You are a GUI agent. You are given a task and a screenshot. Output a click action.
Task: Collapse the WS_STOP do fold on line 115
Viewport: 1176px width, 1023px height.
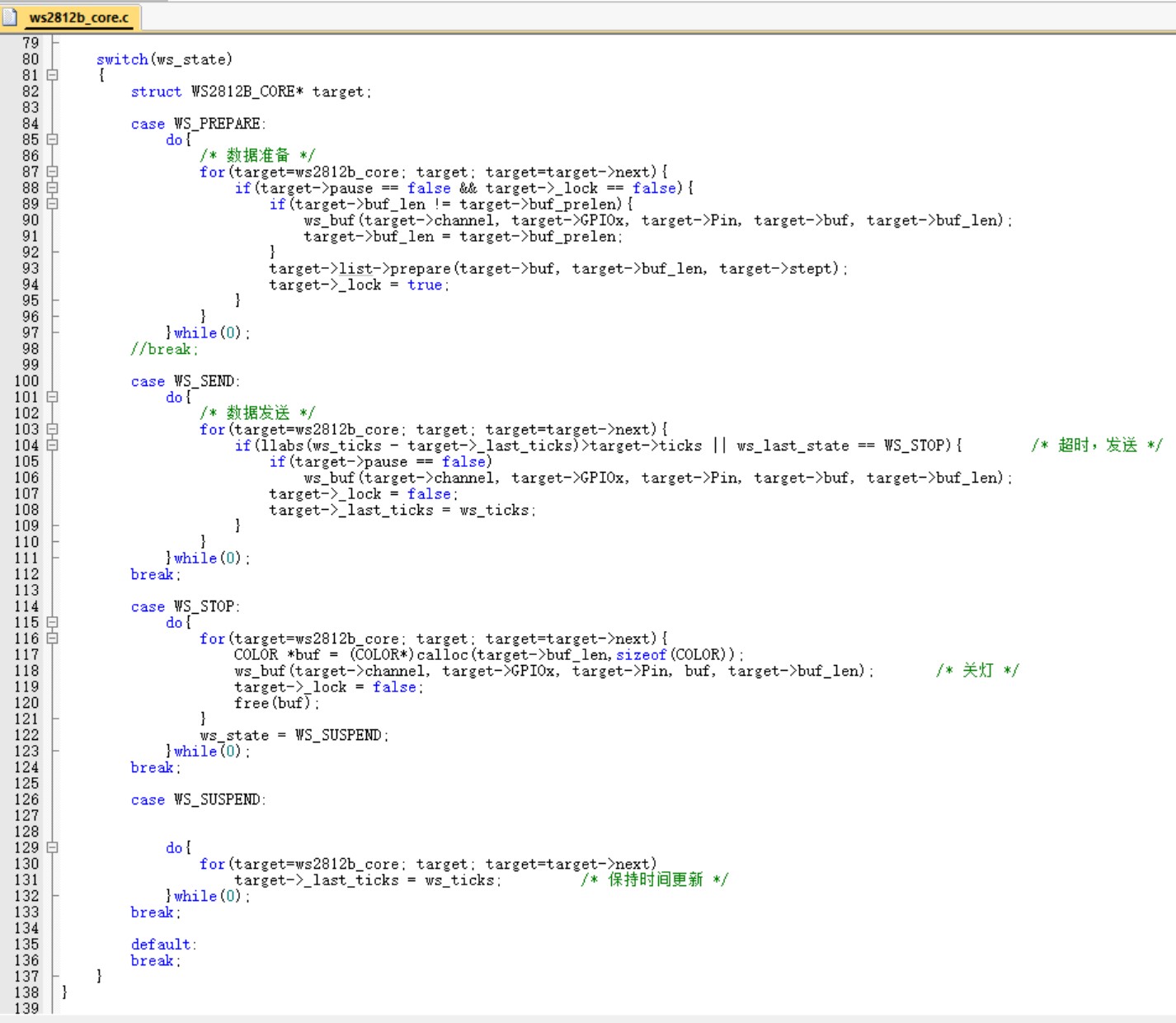click(53, 622)
